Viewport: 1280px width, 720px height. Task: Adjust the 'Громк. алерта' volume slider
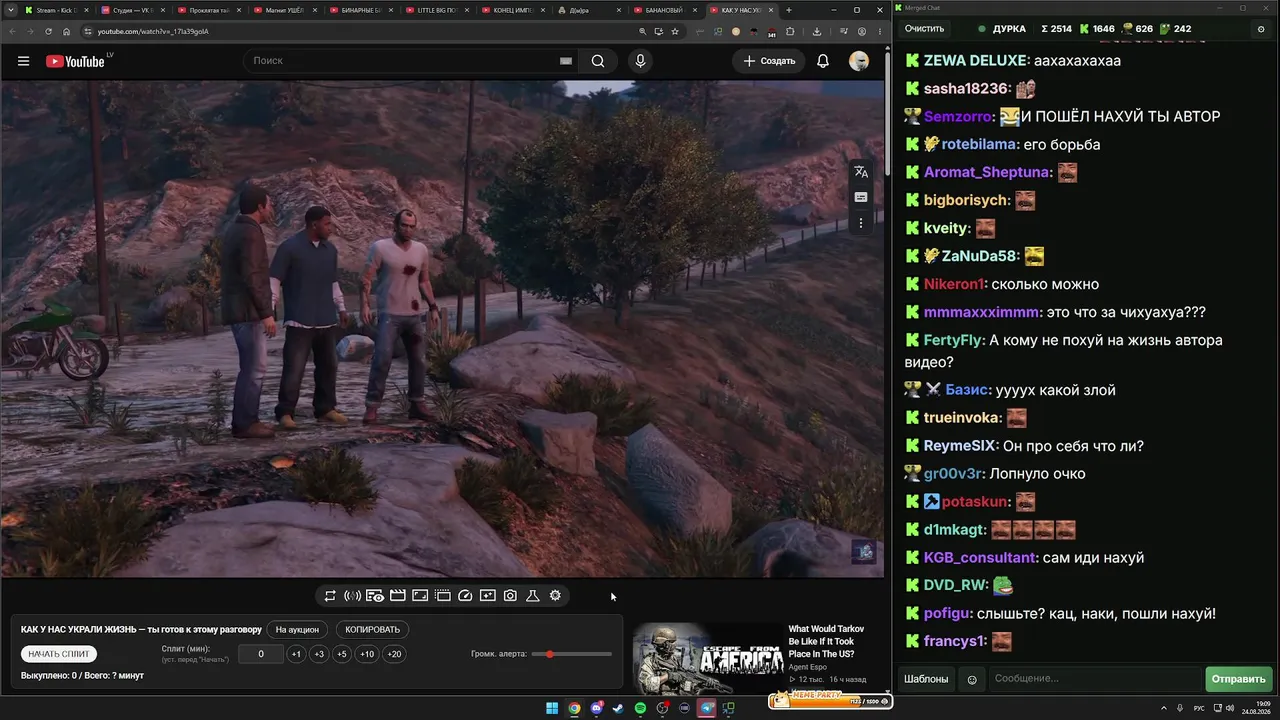(572, 654)
